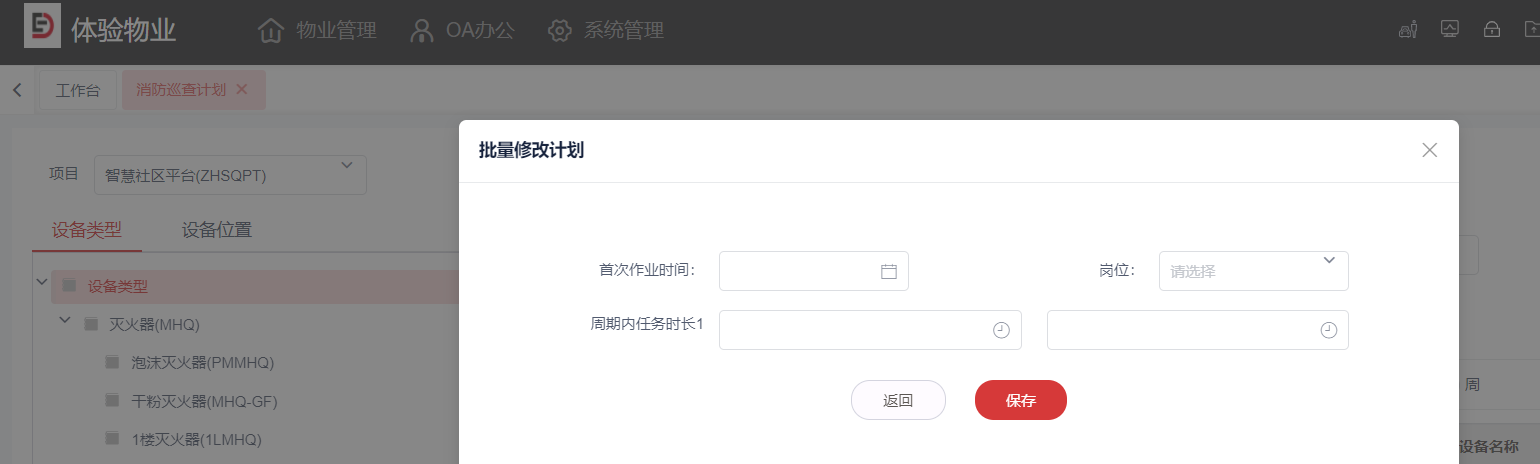Screen dimensions: 1540x464
Task: Click clock icon in first duration field
Action: click(1001, 330)
